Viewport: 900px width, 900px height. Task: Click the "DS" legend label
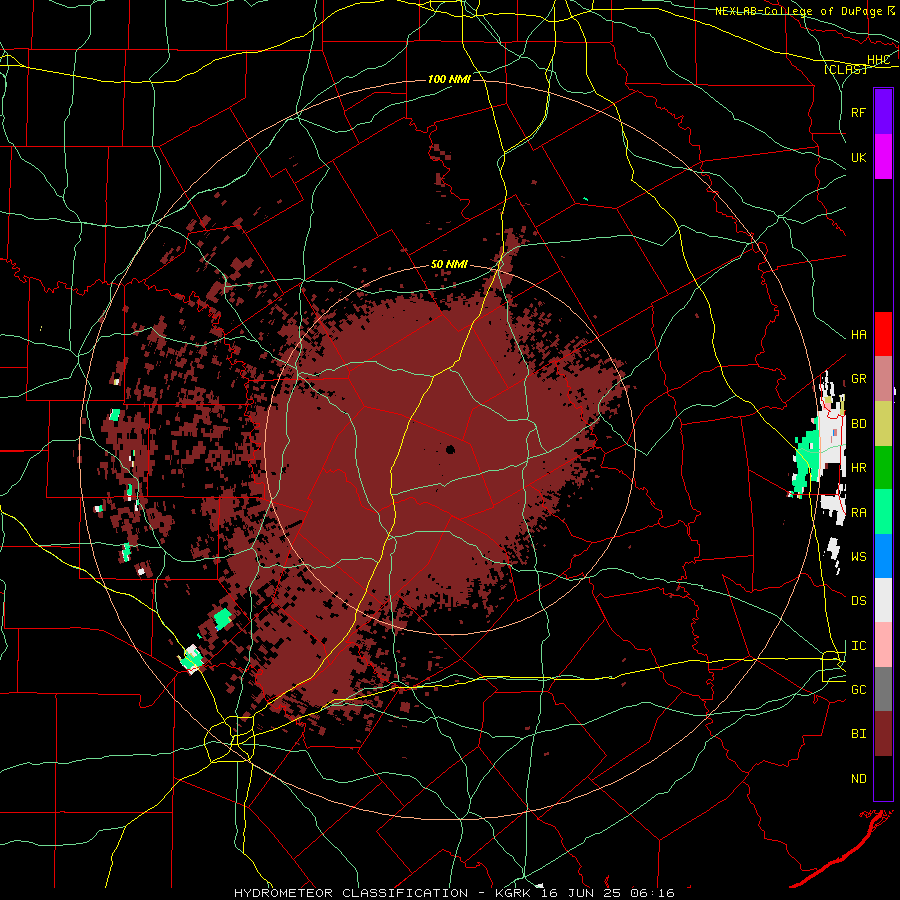[x=859, y=601]
